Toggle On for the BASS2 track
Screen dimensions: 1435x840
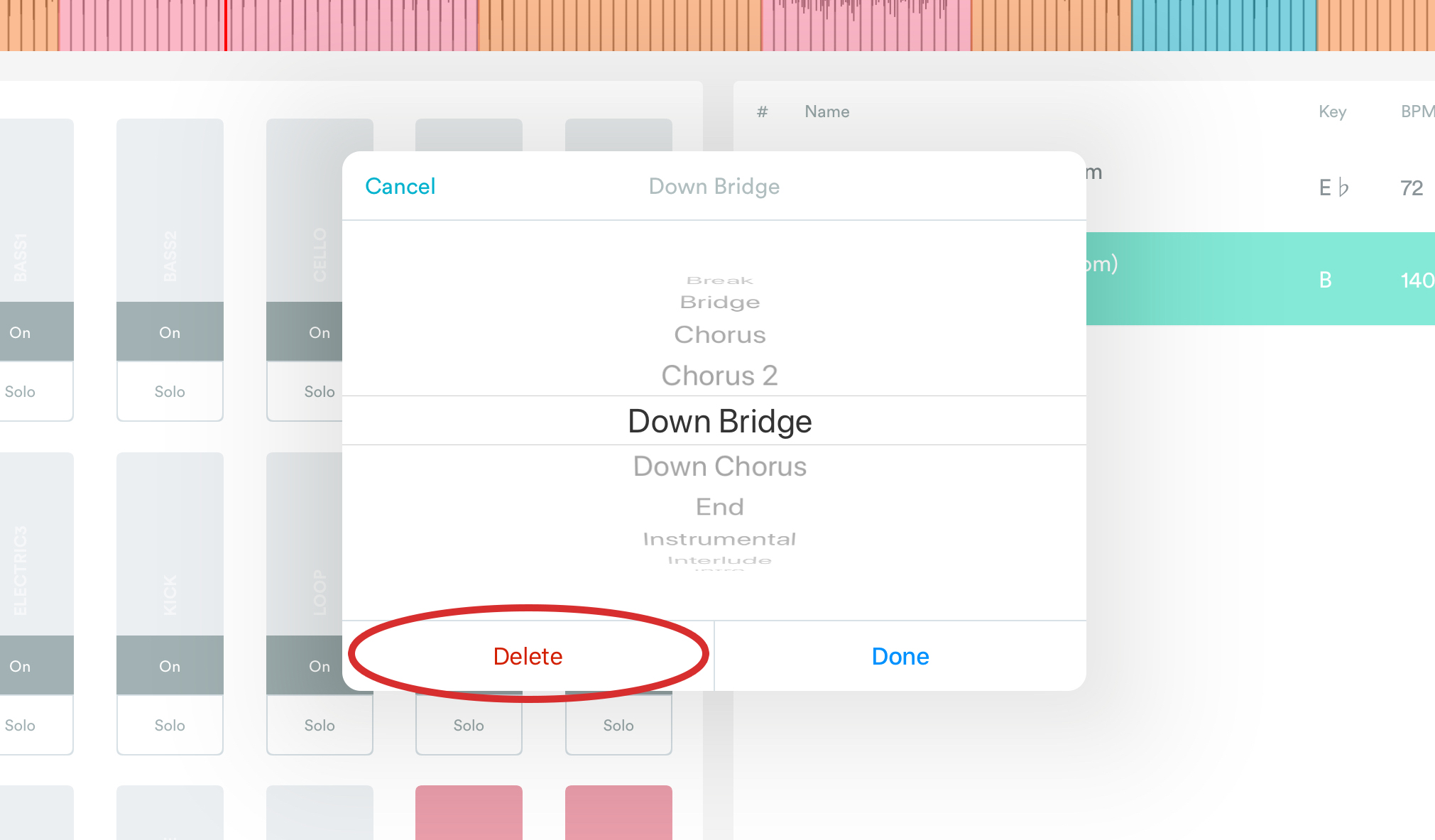[x=170, y=332]
